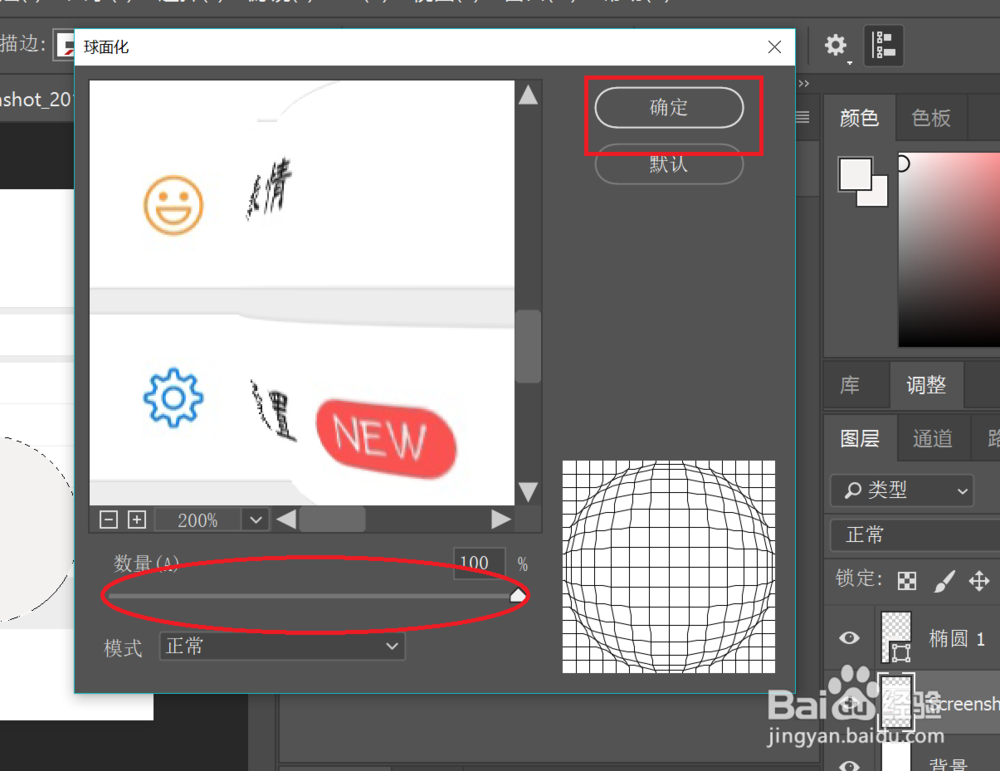Screen dimensions: 1000x771
Task: Open the 正常 blend mode dropdown in layers panel
Action: (x=915, y=534)
